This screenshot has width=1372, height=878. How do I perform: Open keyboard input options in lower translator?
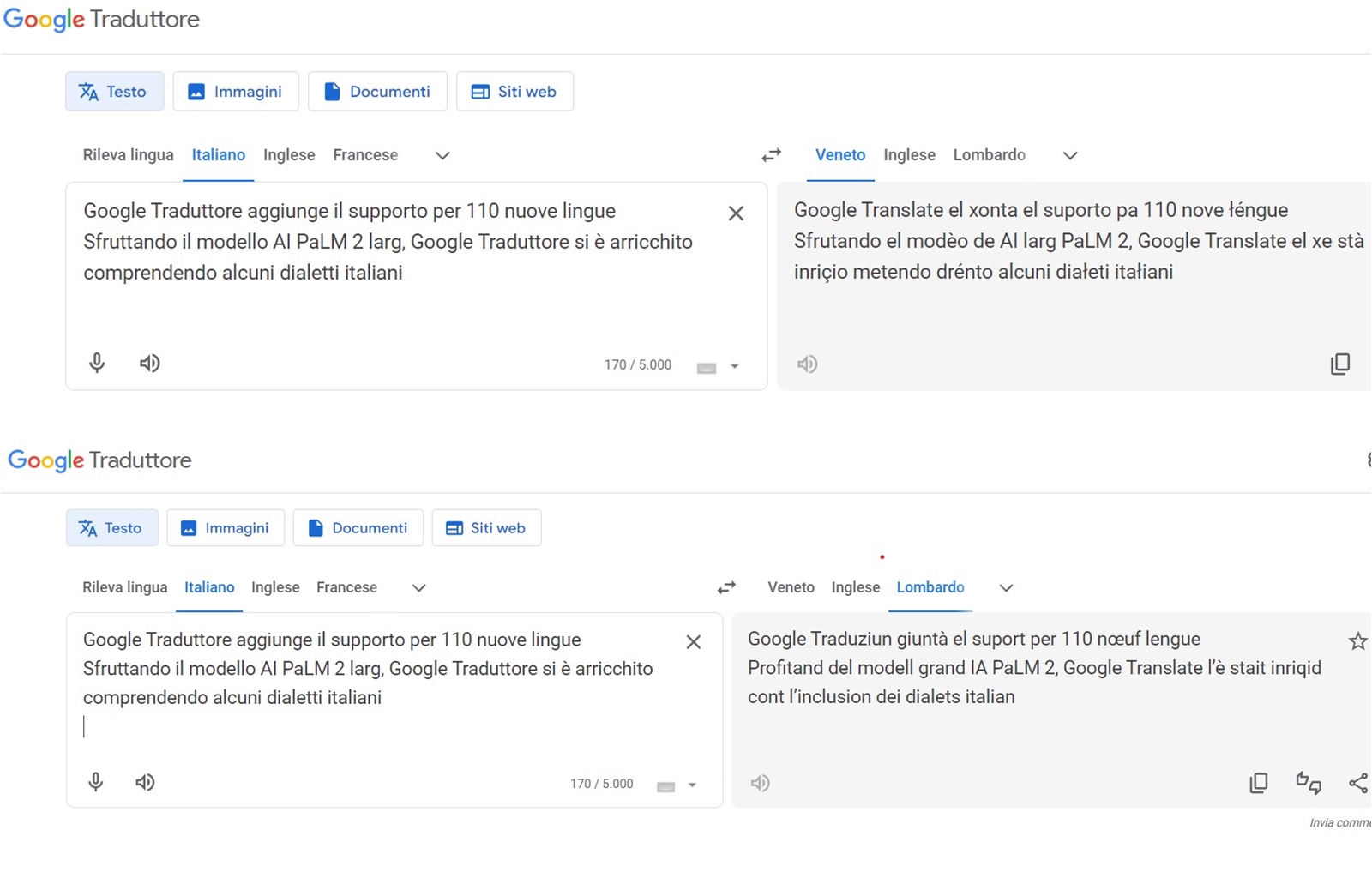(691, 785)
